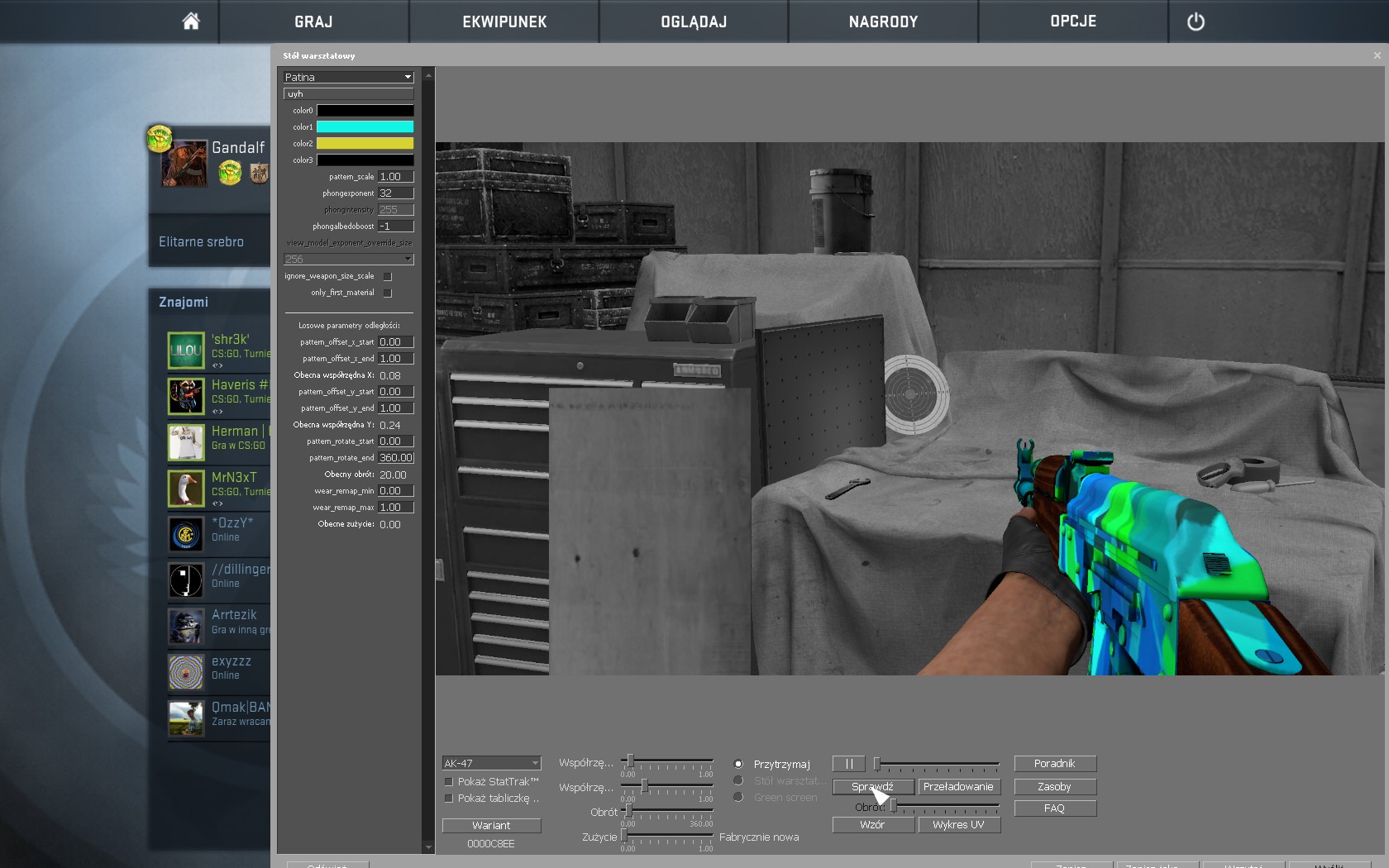Viewport: 1389px width, 868px height.
Task: Click spectate icon under MrN3xT
Action: [x=217, y=503]
